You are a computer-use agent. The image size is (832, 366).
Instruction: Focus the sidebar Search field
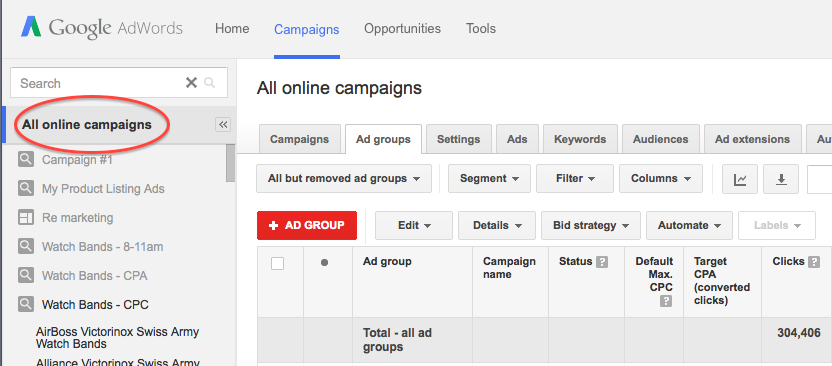tap(118, 83)
